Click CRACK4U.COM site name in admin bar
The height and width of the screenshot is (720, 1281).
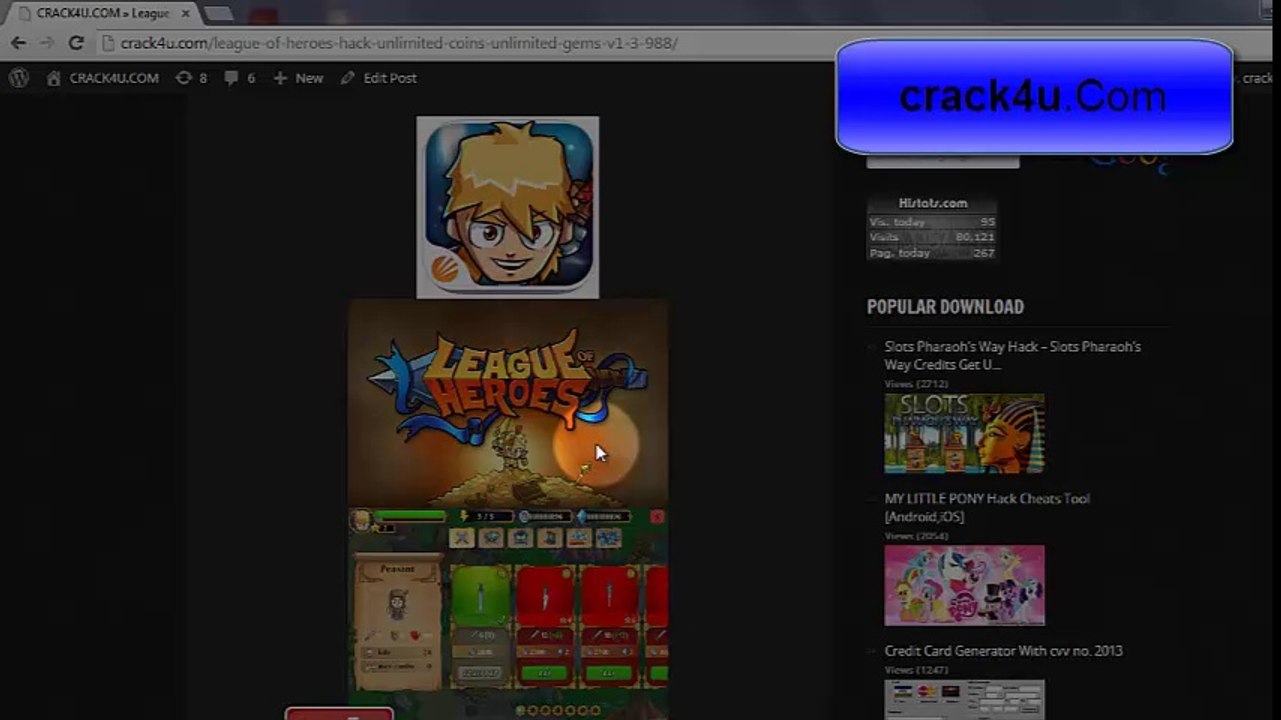[x=114, y=78]
